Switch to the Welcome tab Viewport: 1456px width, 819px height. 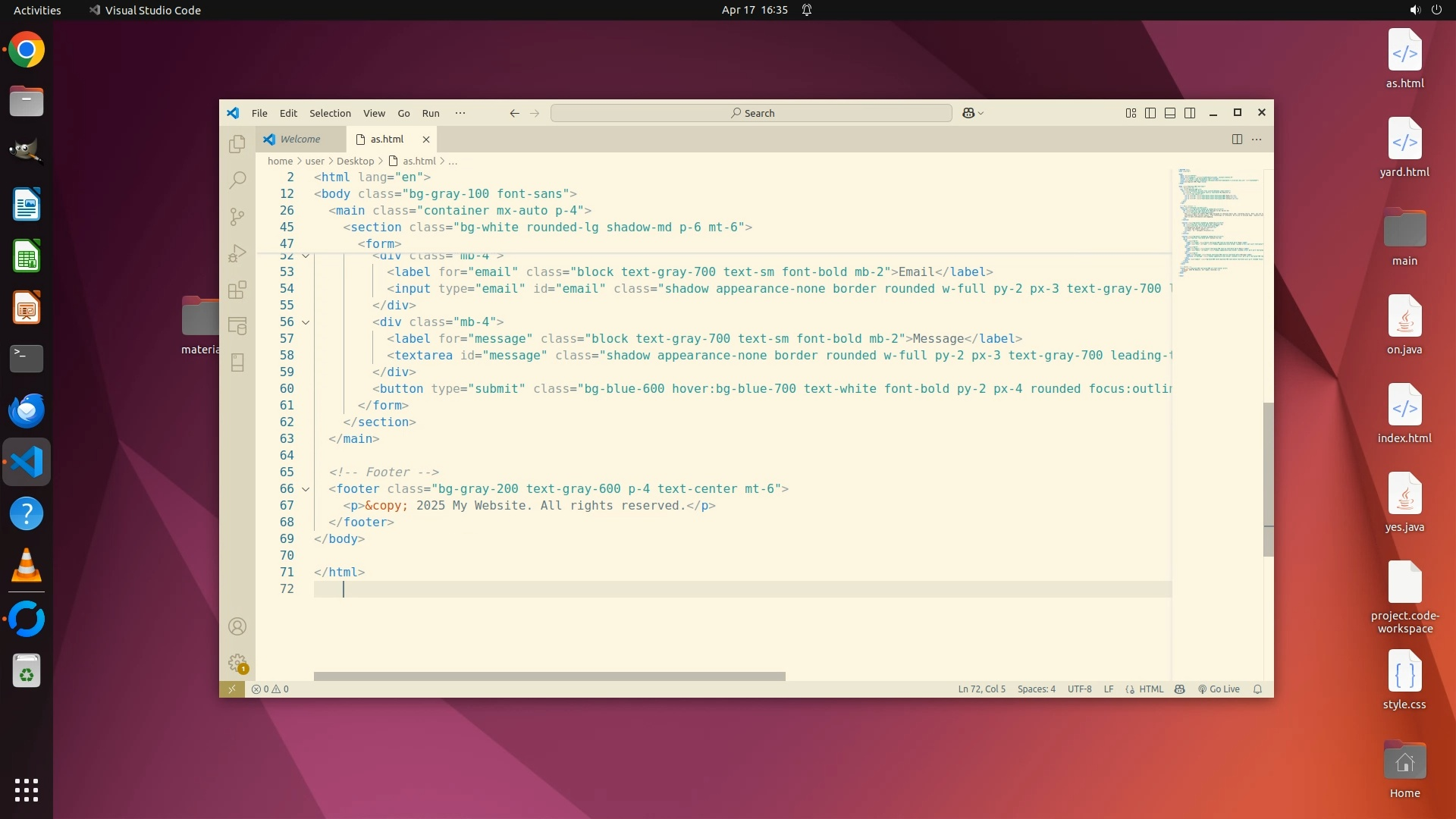point(300,139)
